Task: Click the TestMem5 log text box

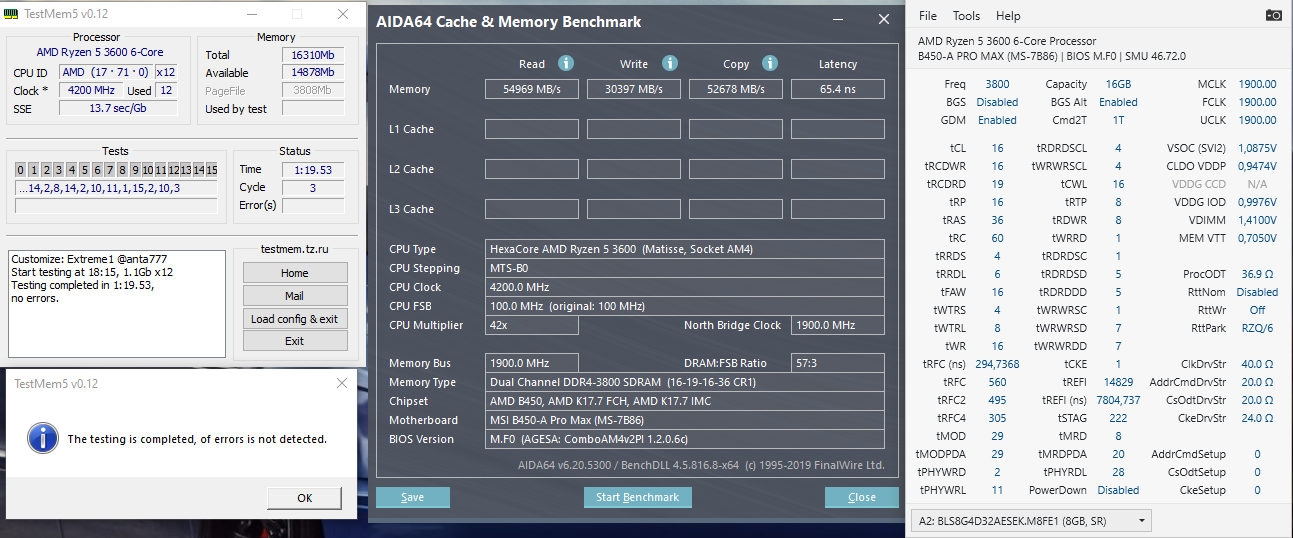Action: (116, 304)
